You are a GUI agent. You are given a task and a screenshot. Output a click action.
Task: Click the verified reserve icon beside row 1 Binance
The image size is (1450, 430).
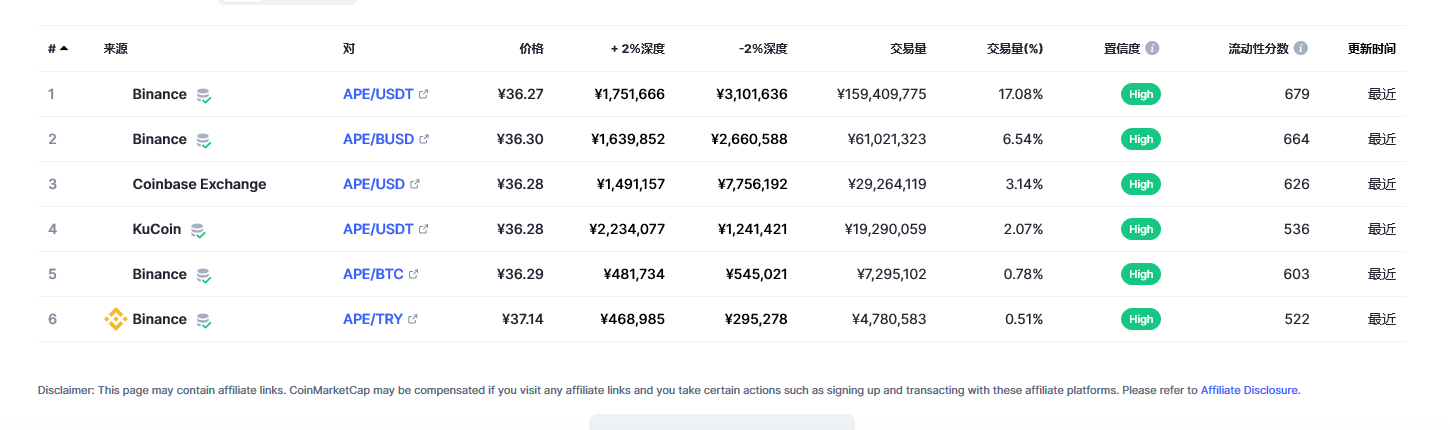(x=204, y=96)
